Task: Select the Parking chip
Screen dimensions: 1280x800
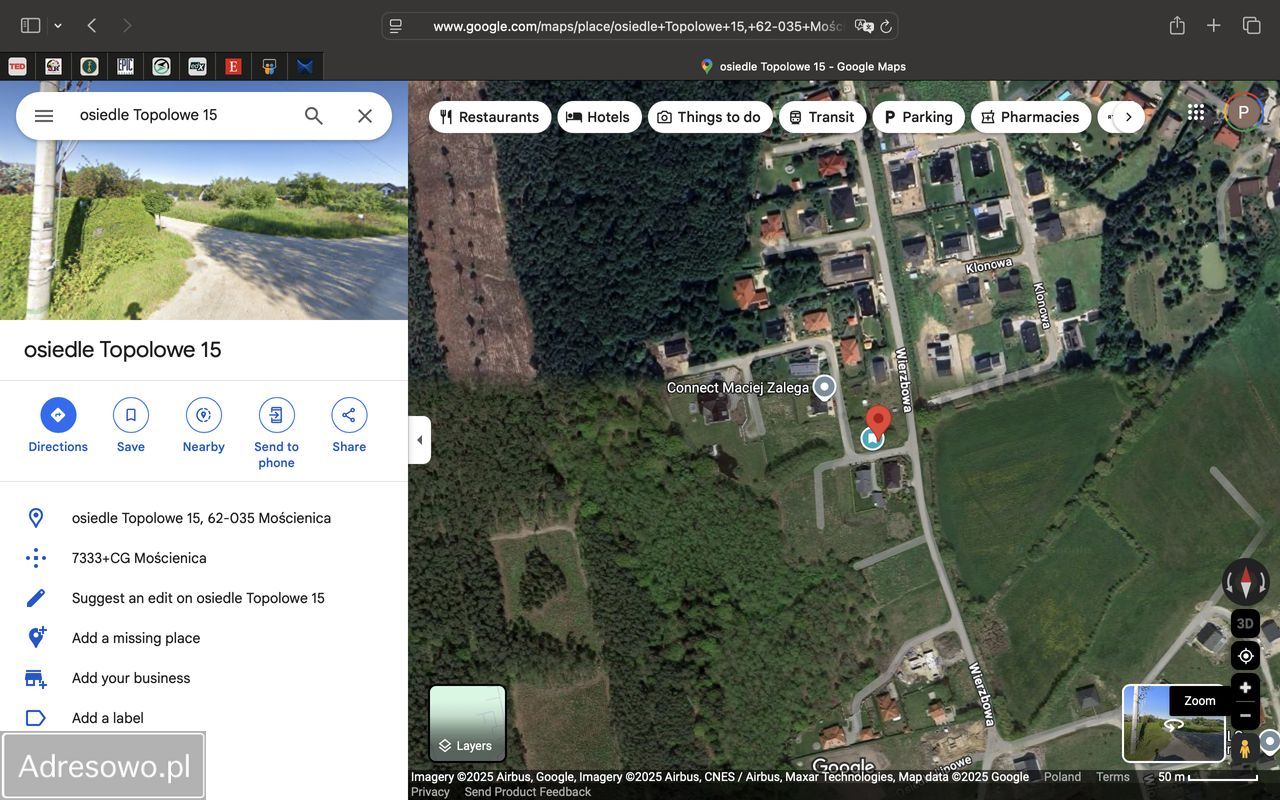Action: point(918,117)
